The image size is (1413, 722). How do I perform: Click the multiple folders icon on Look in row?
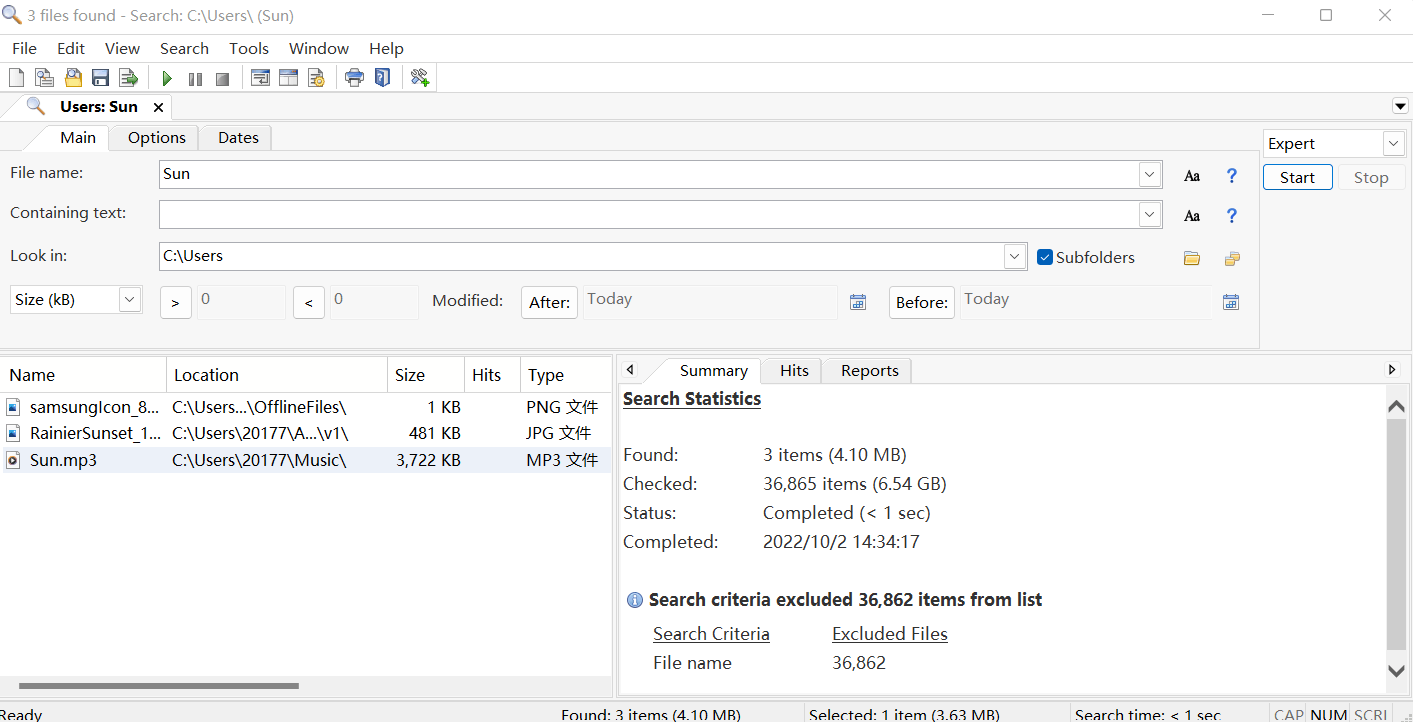click(x=1232, y=258)
